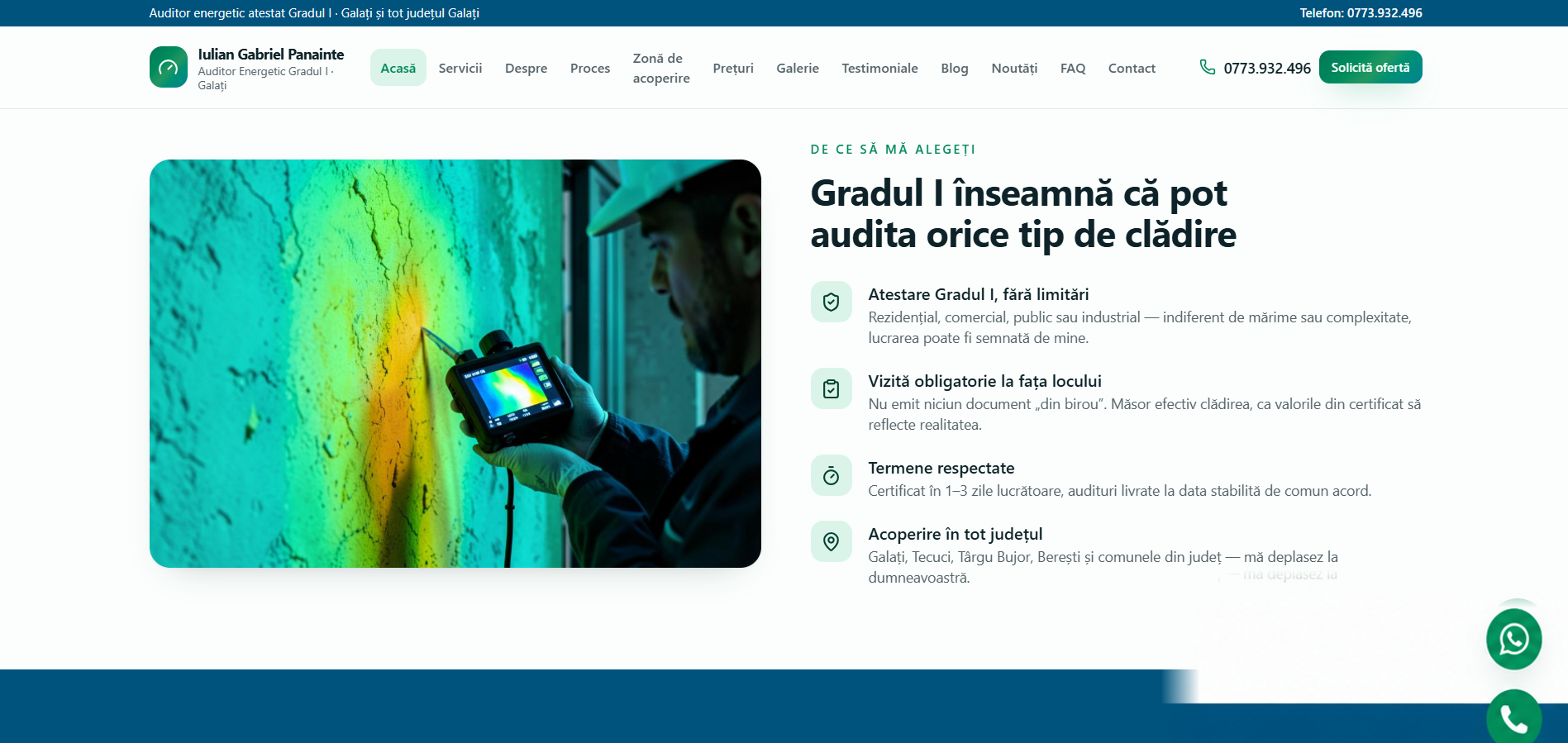Click the Acoperire în tot județul title
This screenshot has height=743, width=1568.
coord(956,534)
